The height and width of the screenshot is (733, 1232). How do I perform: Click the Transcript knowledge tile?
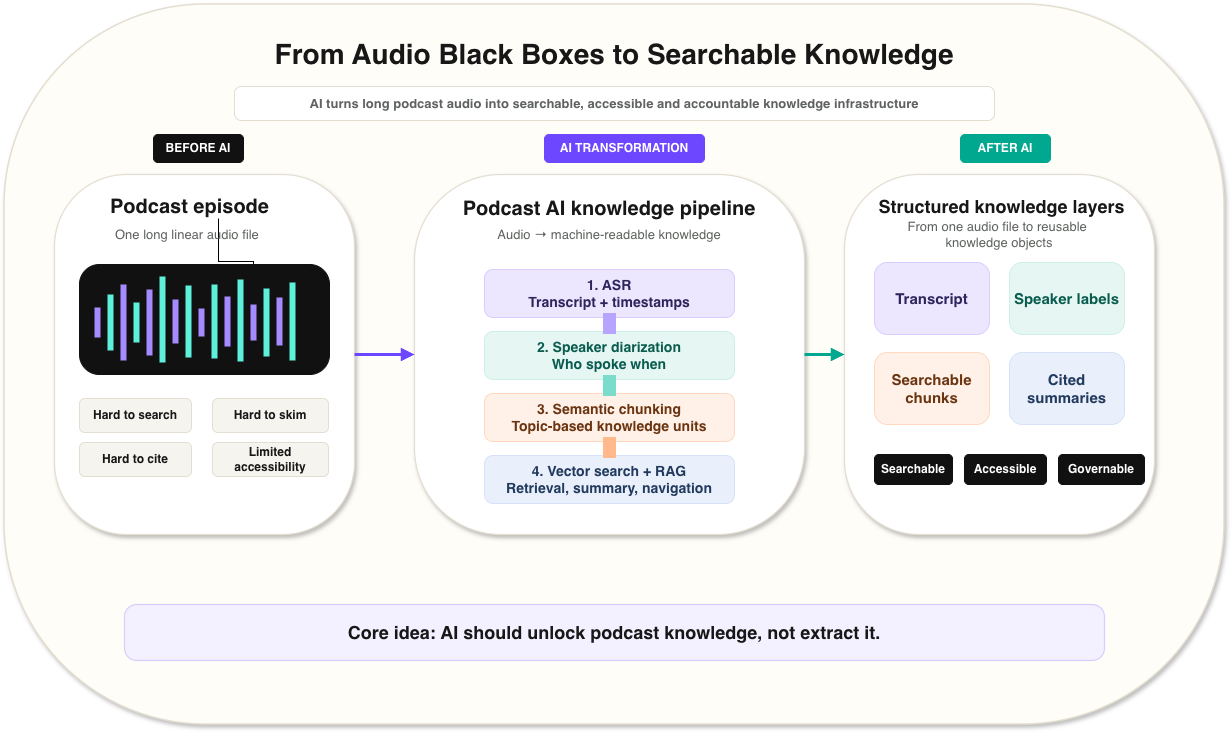tap(931, 299)
